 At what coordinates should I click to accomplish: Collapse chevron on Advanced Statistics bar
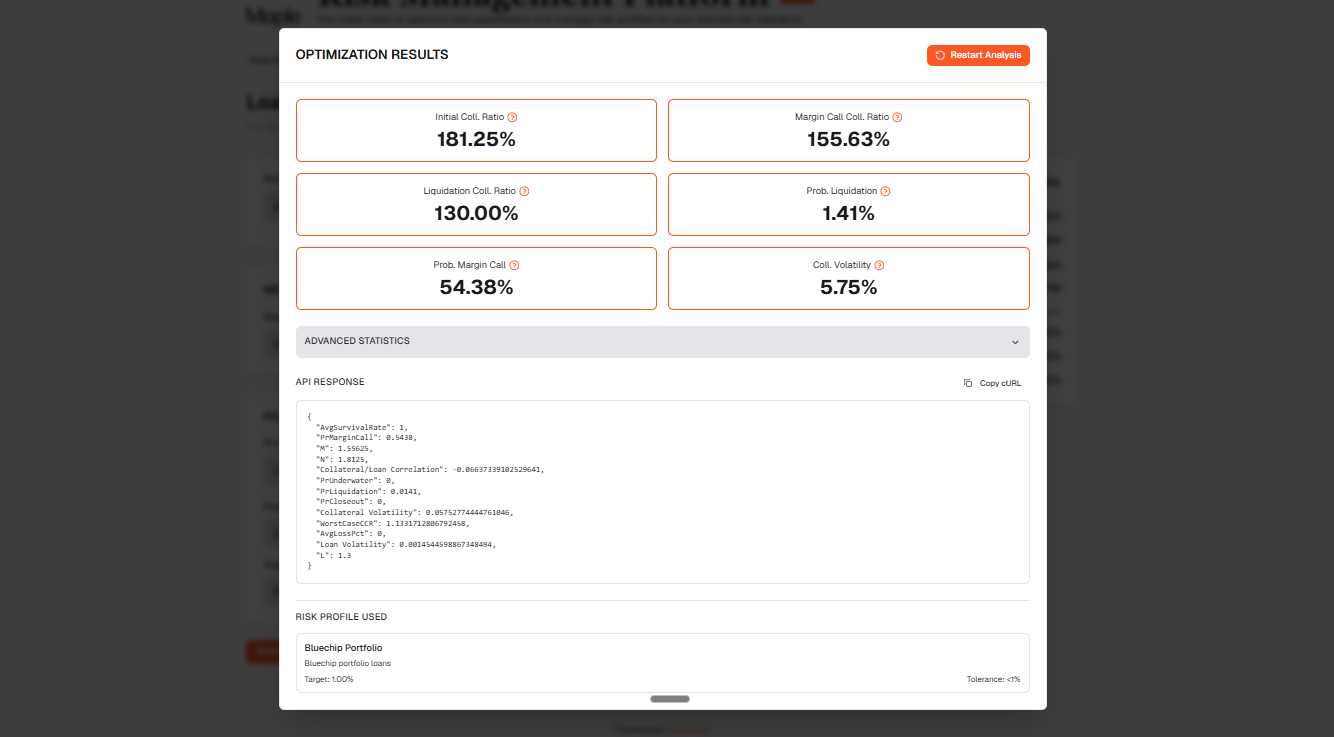[1014, 341]
